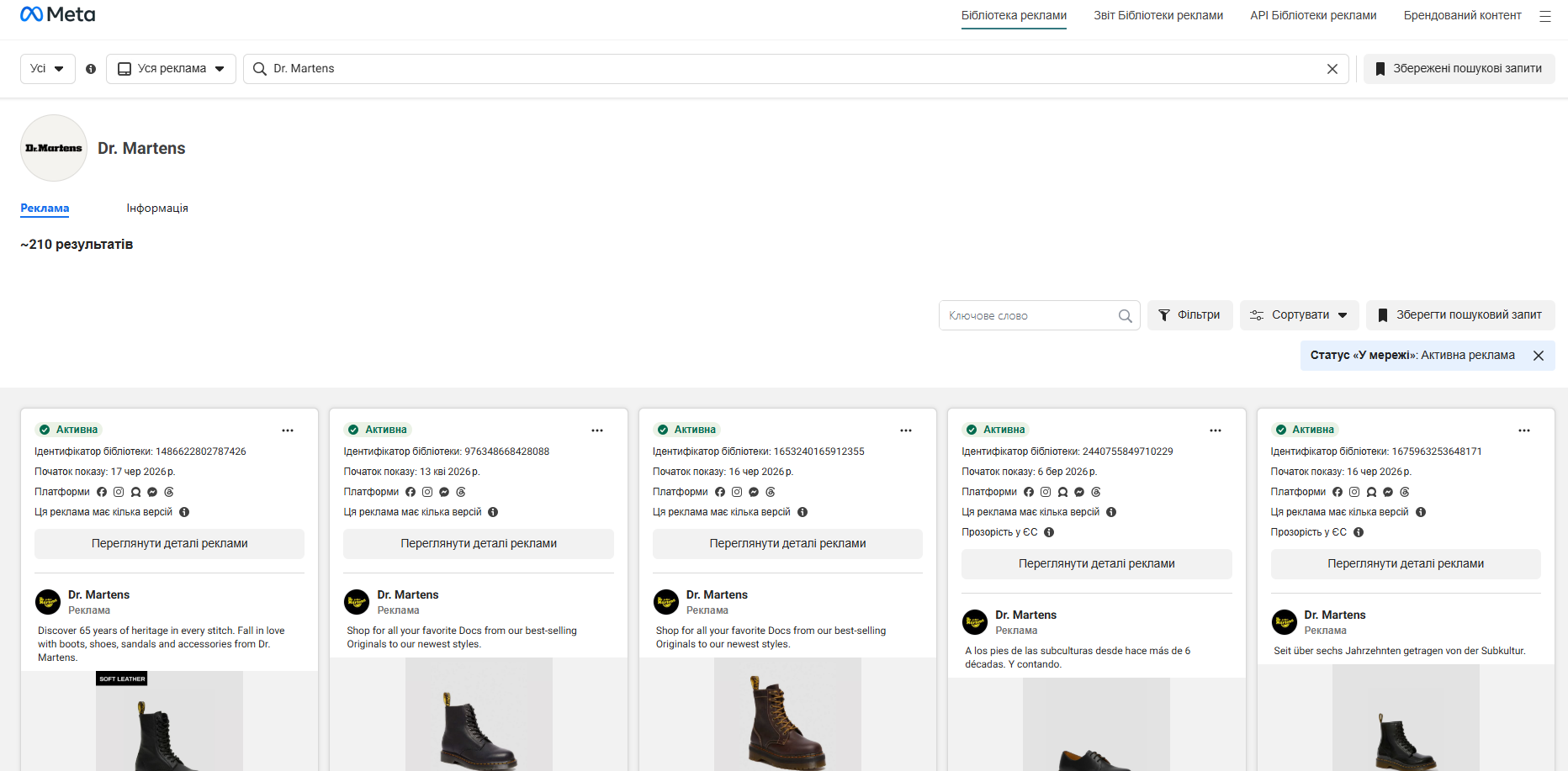Click EU transparency info icon on ad 1675963253648171

coord(1359,532)
